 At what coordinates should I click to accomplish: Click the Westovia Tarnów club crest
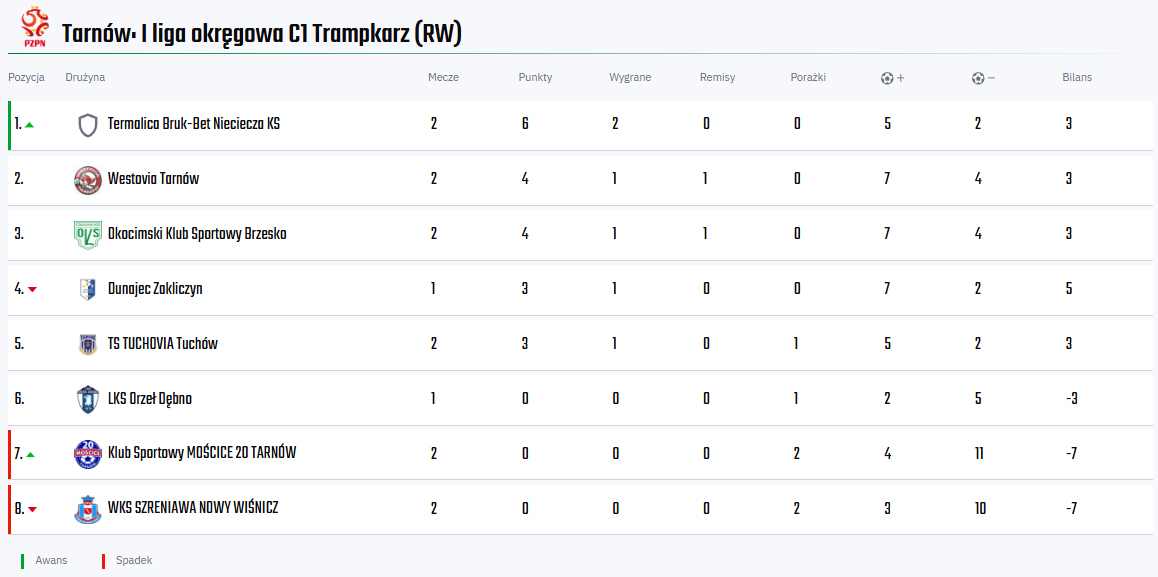point(88,180)
